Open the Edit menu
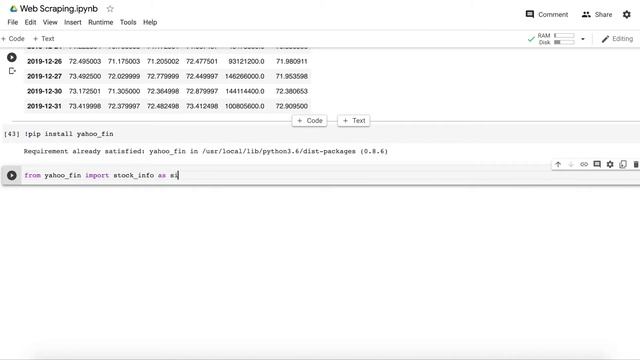The image size is (640, 360). pyautogui.click(x=31, y=22)
